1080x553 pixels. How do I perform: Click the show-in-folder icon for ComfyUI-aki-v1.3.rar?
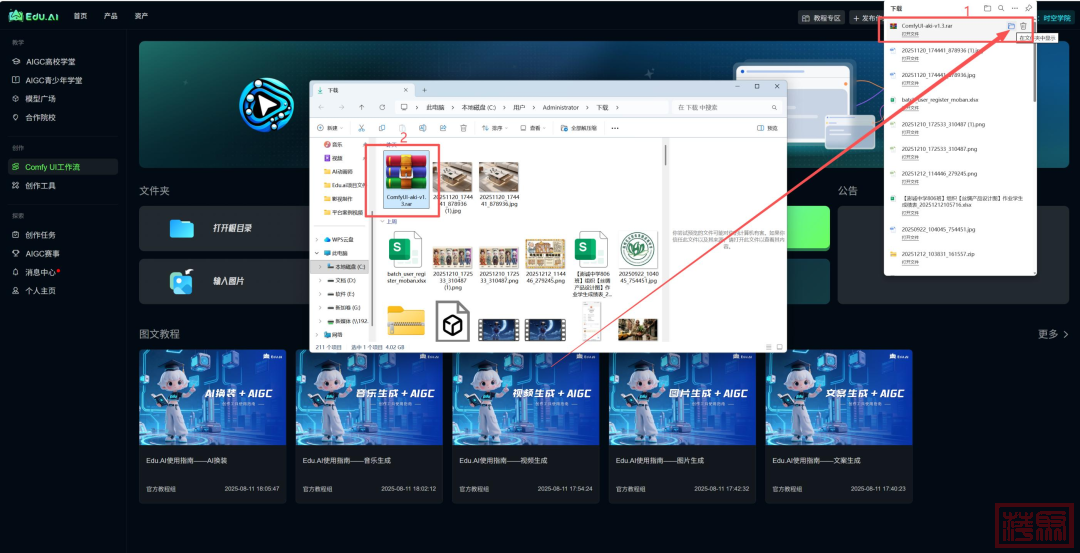(x=1011, y=26)
